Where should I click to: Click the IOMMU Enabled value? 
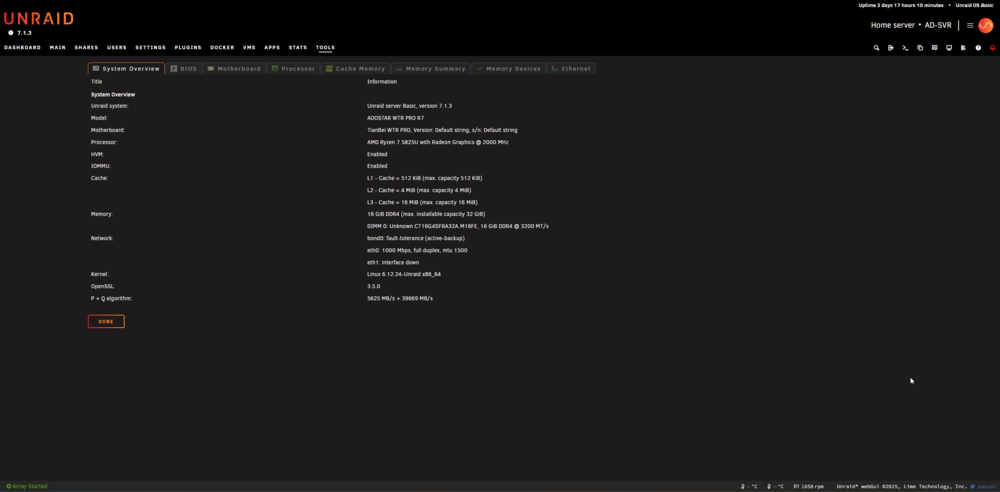(377, 166)
